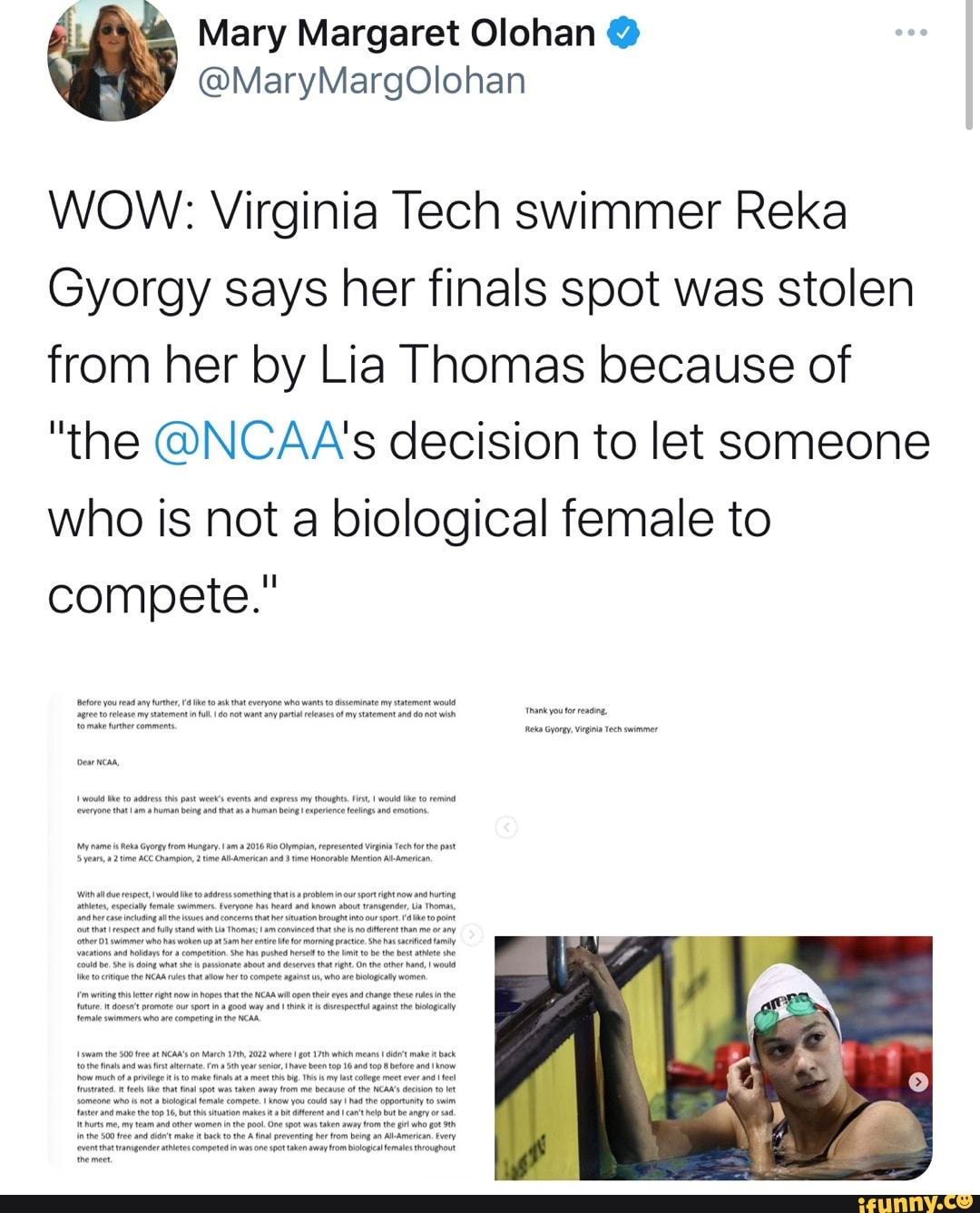Click the right chevron on the letter page
Screen dimensions: 980x1213
(x=471, y=935)
